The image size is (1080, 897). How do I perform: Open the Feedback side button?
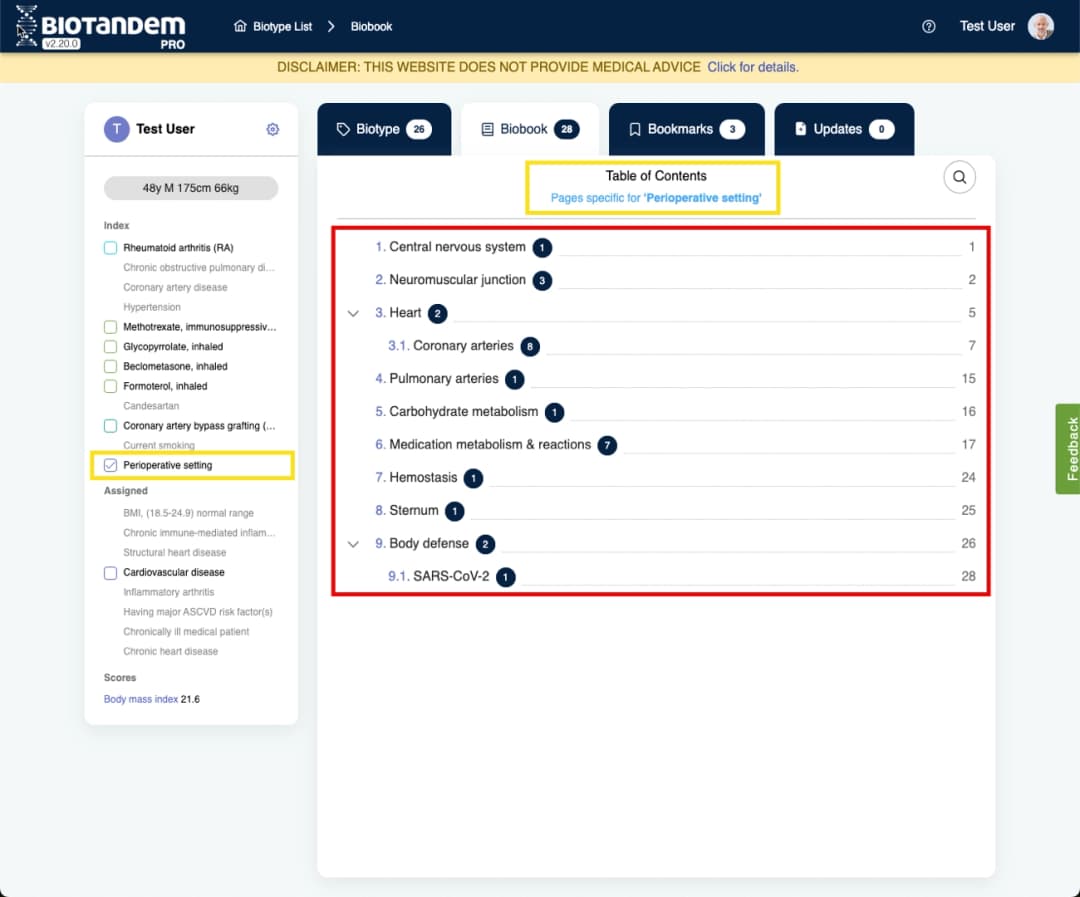[x=1067, y=448]
